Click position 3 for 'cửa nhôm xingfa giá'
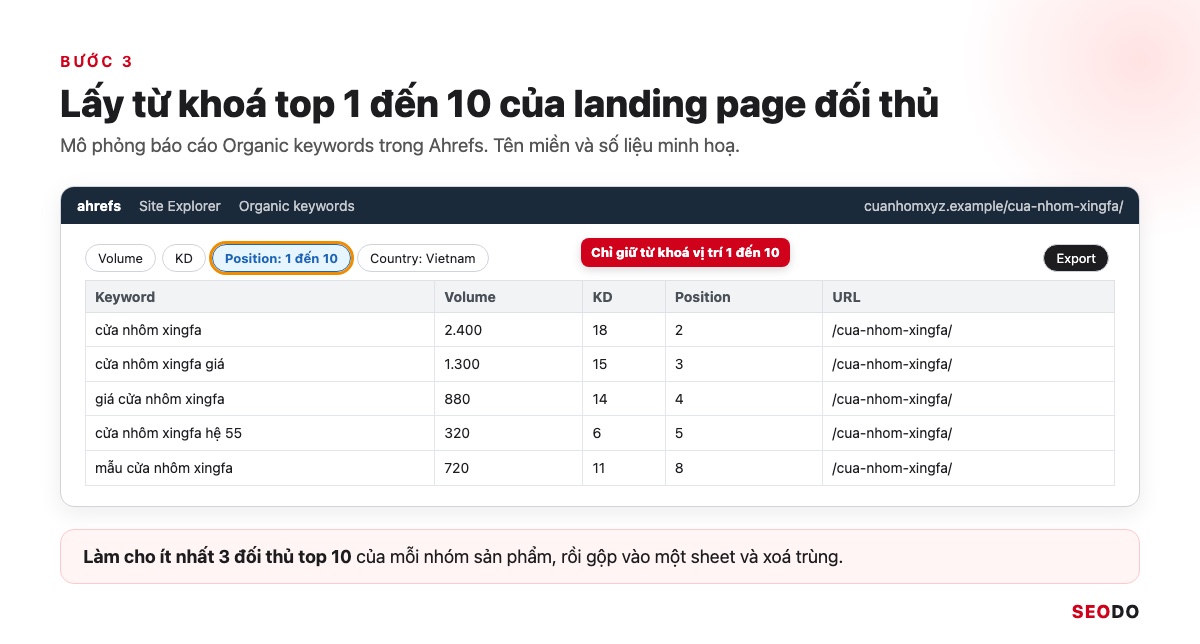This screenshot has height=644, width=1200. click(679, 364)
